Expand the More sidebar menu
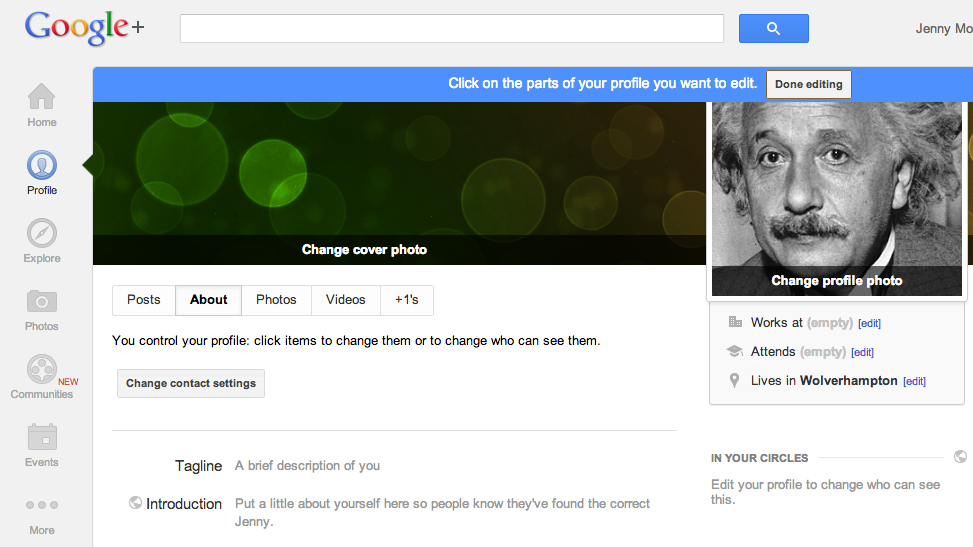Image resolution: width=973 pixels, height=547 pixels. (x=42, y=506)
